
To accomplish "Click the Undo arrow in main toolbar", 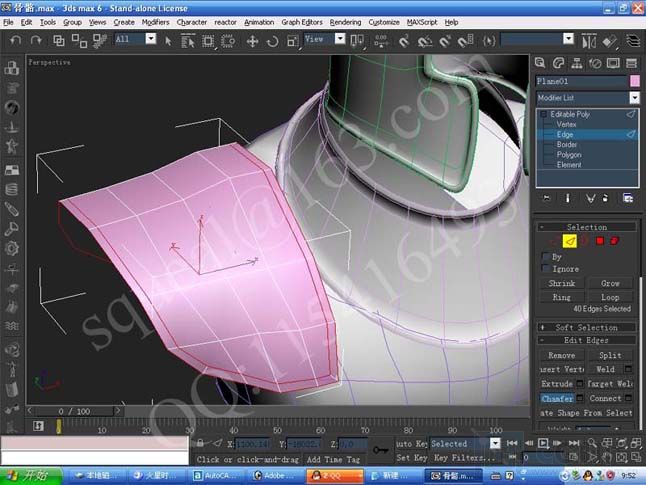I will click(x=15, y=40).
